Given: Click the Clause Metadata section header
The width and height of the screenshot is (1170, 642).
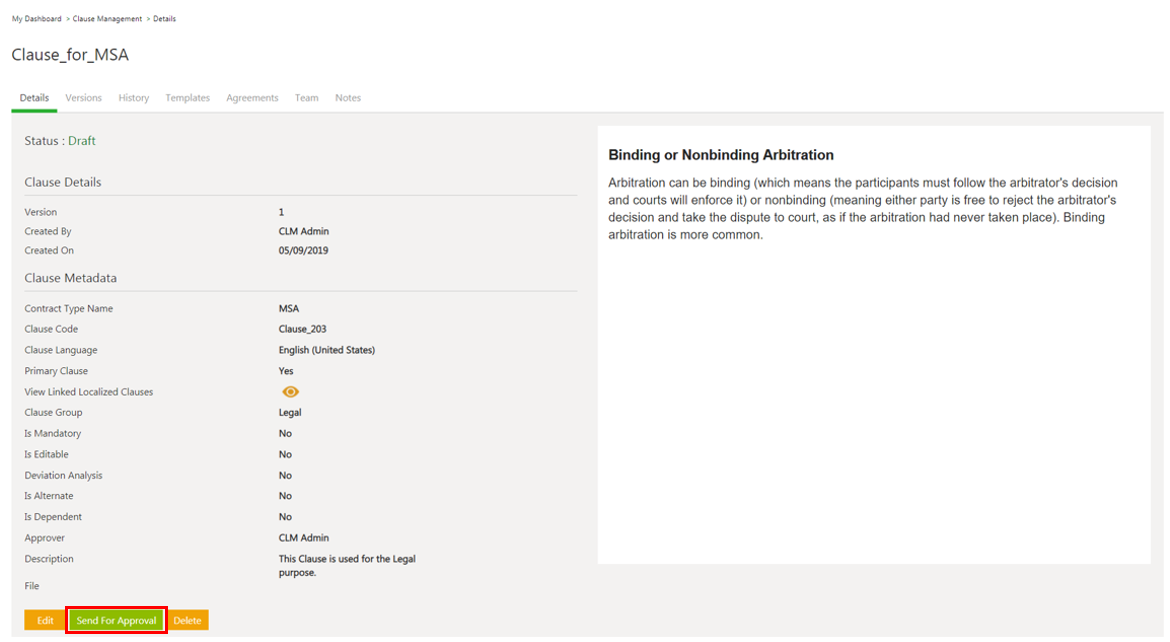Looking at the screenshot, I should pyautogui.click(x=70, y=278).
